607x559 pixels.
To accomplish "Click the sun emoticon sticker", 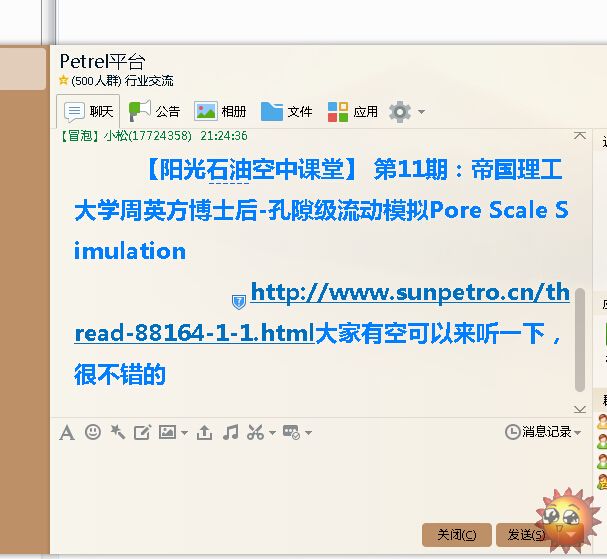I will (x=566, y=520).
